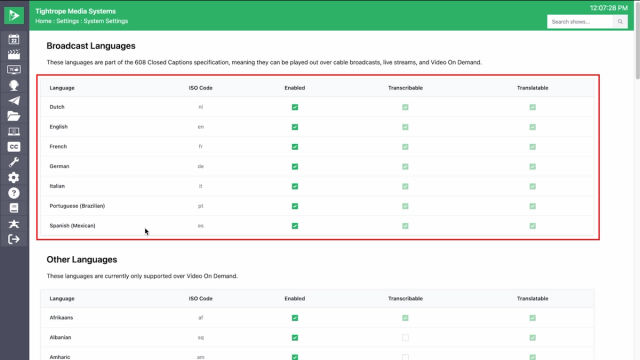Toggle Enabled checkbox for Afrikaans
Viewport: 640px width, 360px height.
click(295, 318)
